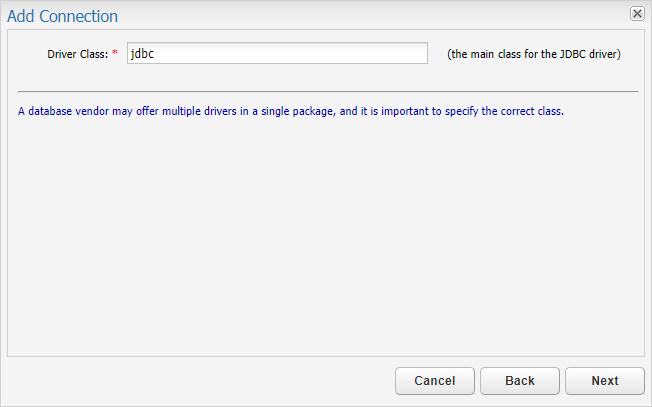Click the empty footer area left of Cancel

200,381
